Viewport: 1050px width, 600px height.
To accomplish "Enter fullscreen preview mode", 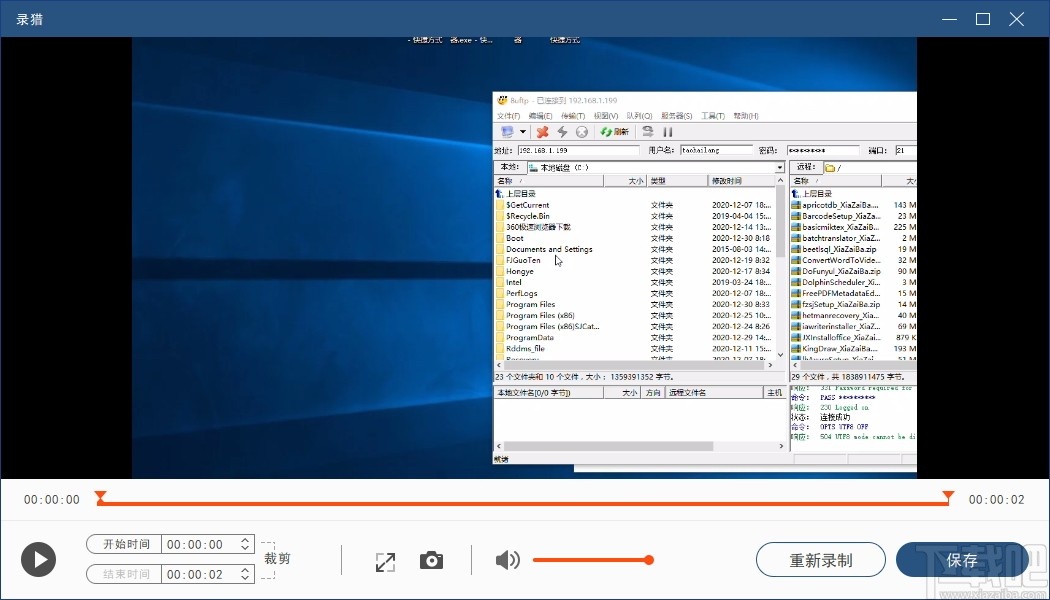I will (385, 561).
